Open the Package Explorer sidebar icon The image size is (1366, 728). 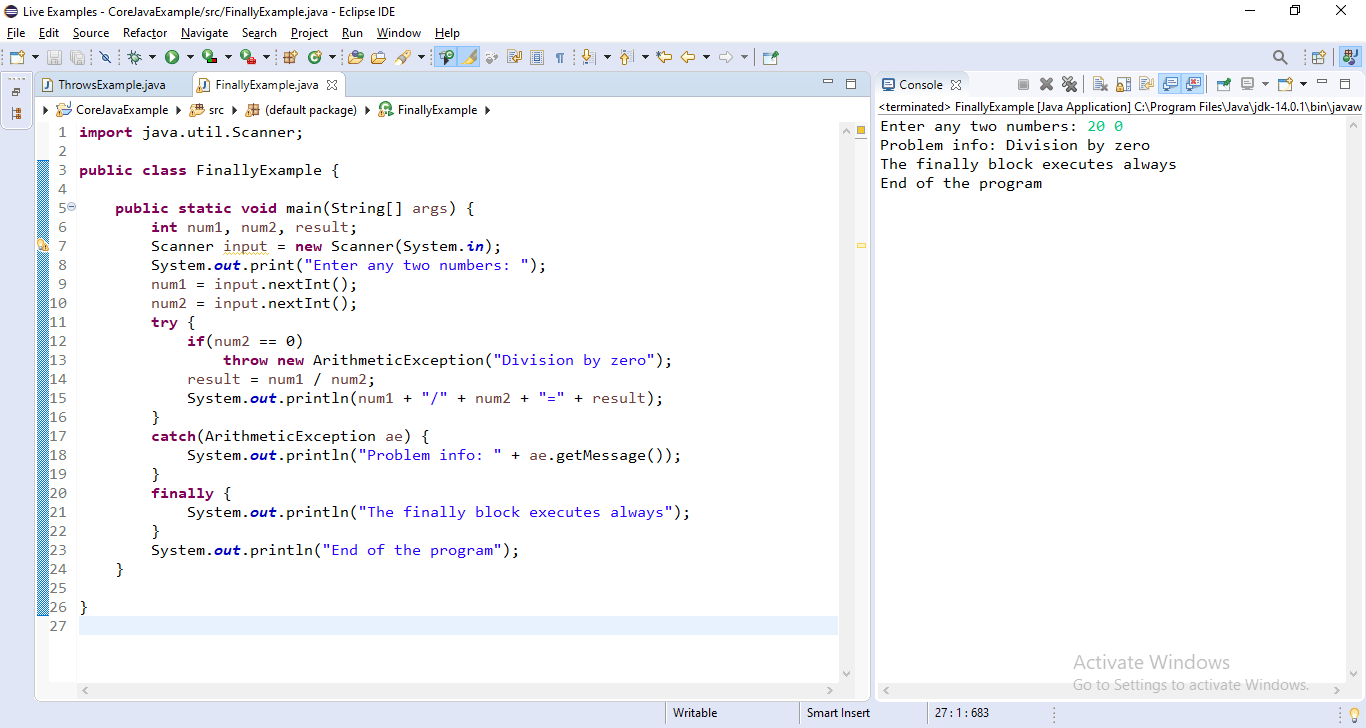click(16, 114)
